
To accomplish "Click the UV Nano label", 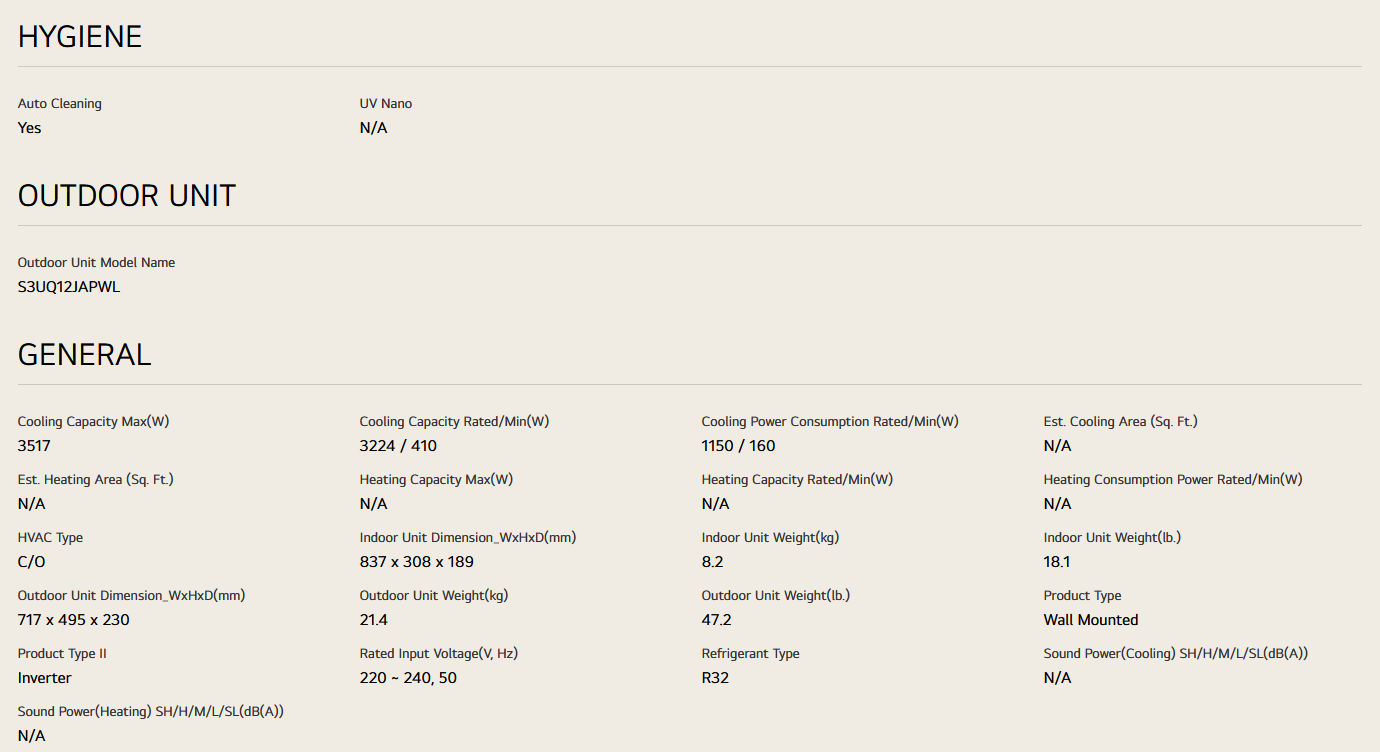I will (x=386, y=104).
